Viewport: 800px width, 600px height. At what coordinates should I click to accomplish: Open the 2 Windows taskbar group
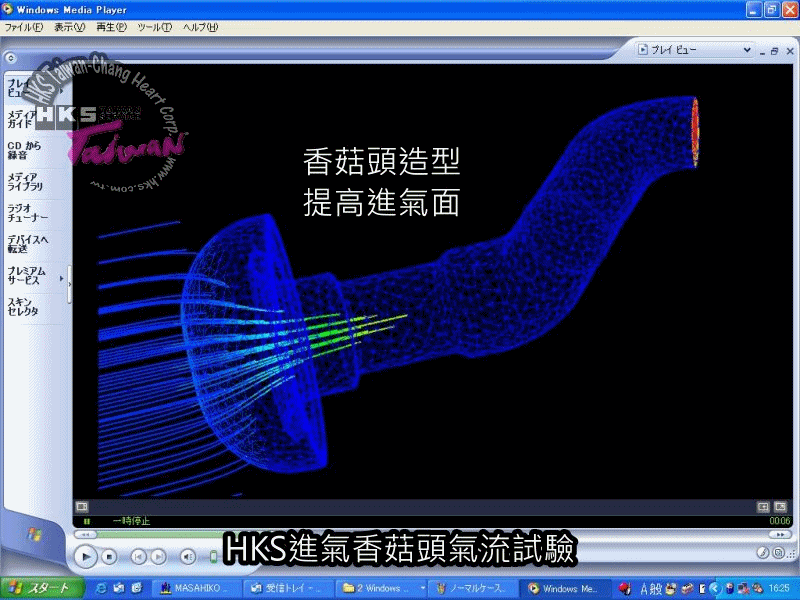pos(382,589)
